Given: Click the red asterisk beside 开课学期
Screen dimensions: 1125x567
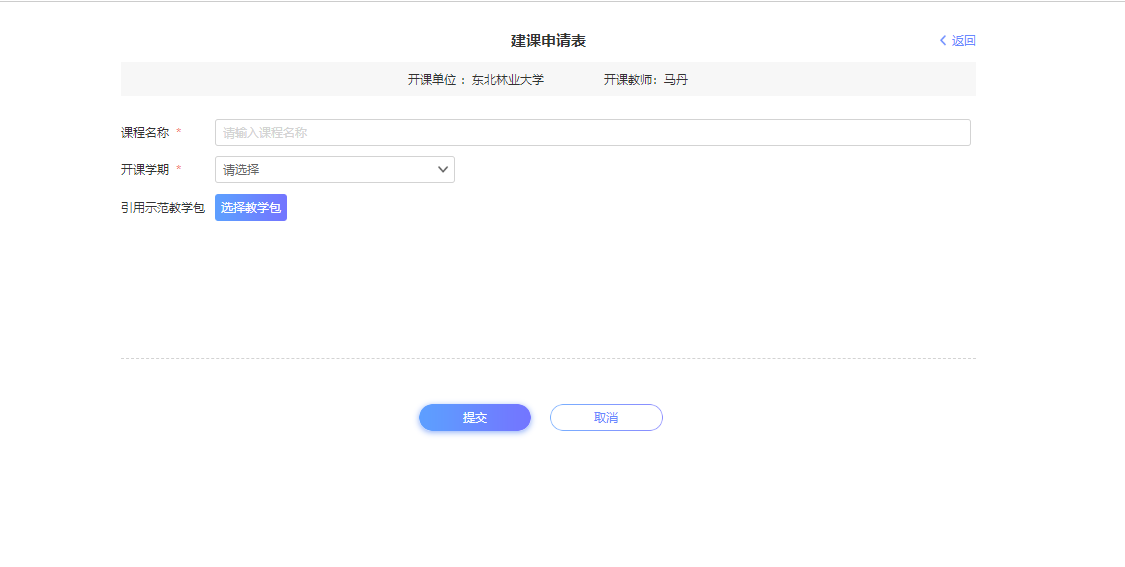Looking at the screenshot, I should tap(179, 170).
